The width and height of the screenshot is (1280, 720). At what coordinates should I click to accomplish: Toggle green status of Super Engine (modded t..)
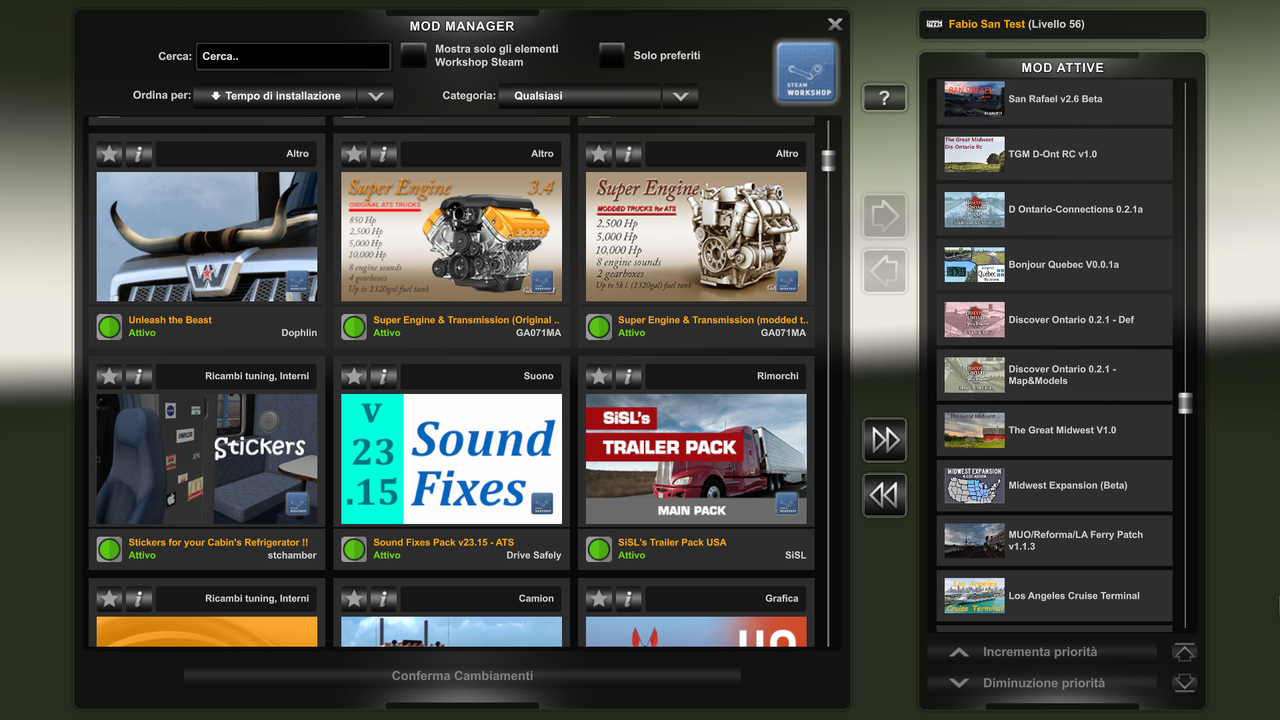[599, 327]
